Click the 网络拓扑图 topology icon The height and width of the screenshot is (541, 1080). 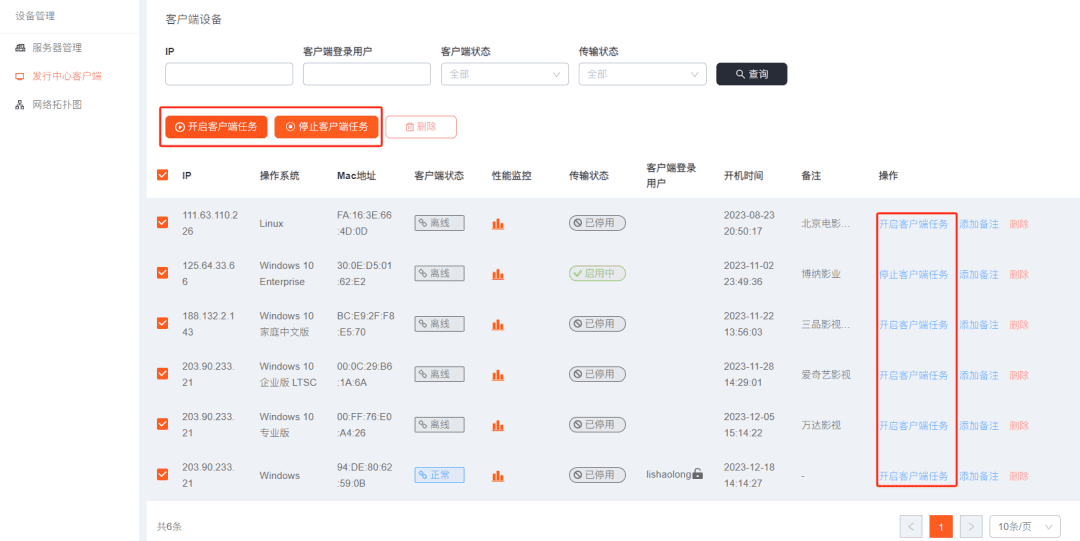pos(20,105)
